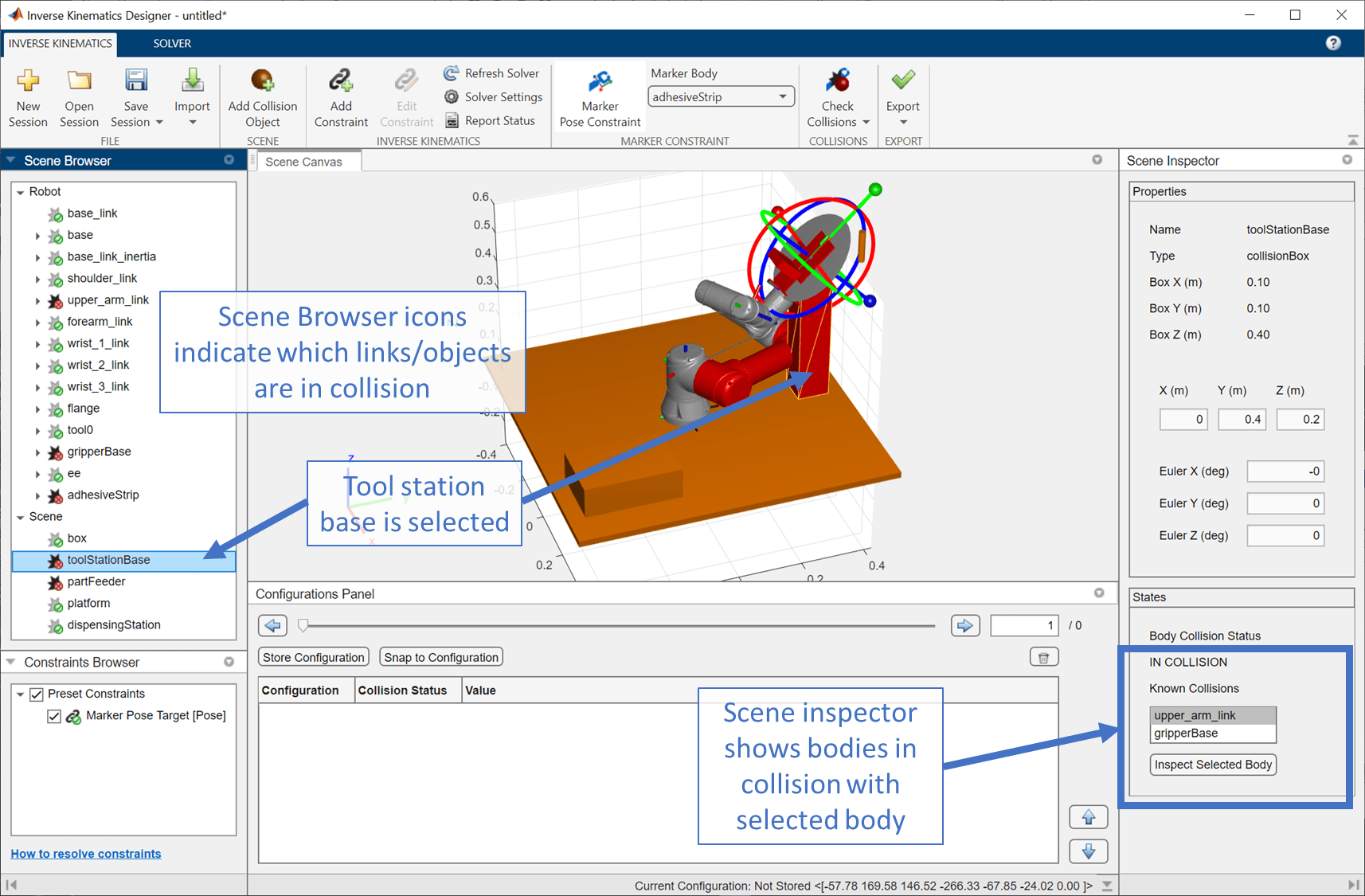Expand the upper_arm_link tree node
This screenshot has width=1365, height=896.
[x=37, y=301]
